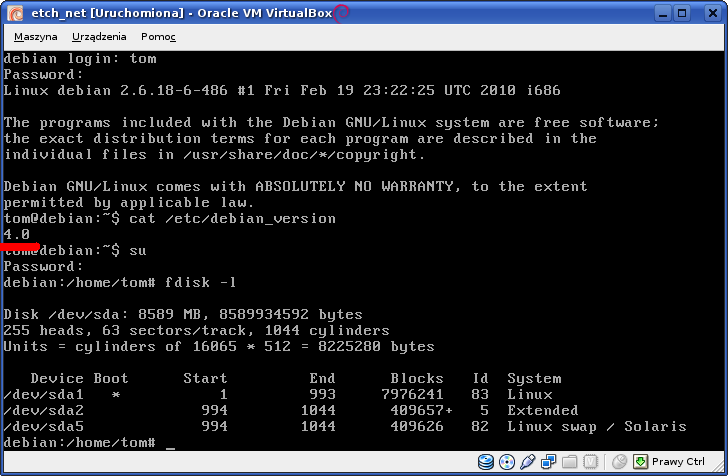This screenshot has height=476, width=728.
Task: Click the 4.0 version output text
Action: (x=17, y=234)
